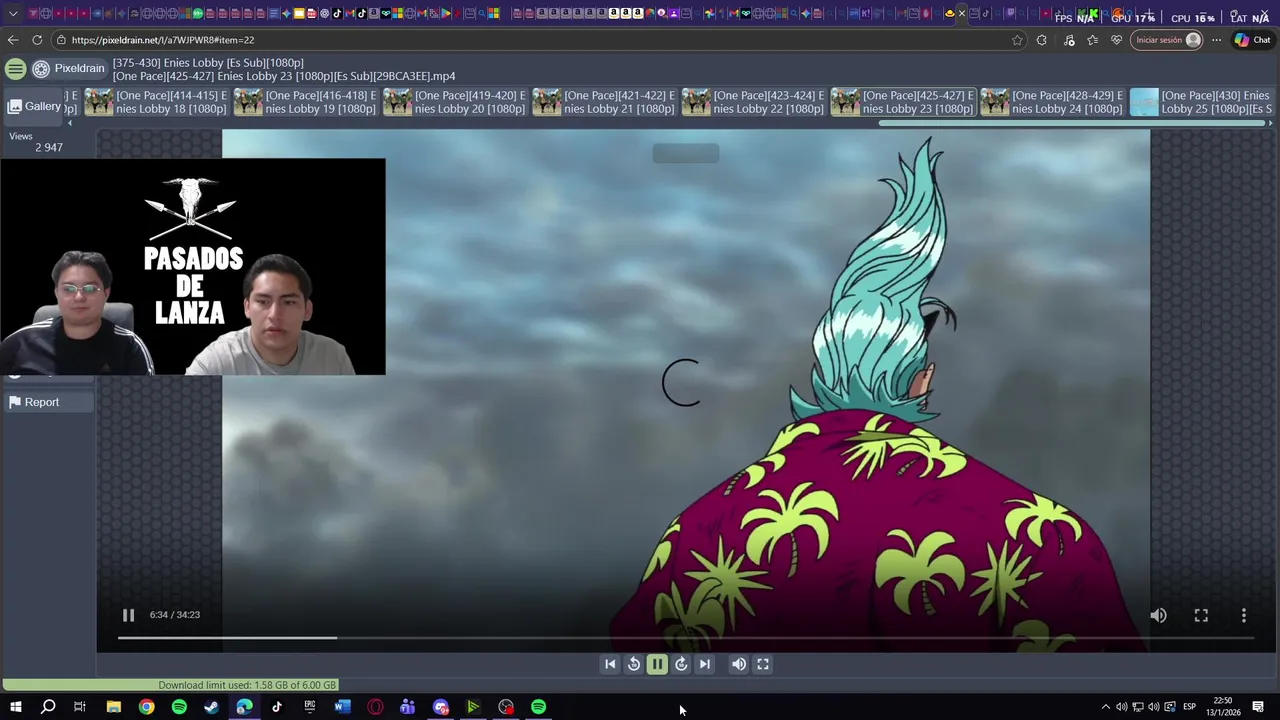The height and width of the screenshot is (720, 1280).
Task: Open Microsoft Teams from the taskbar
Action: point(408,707)
